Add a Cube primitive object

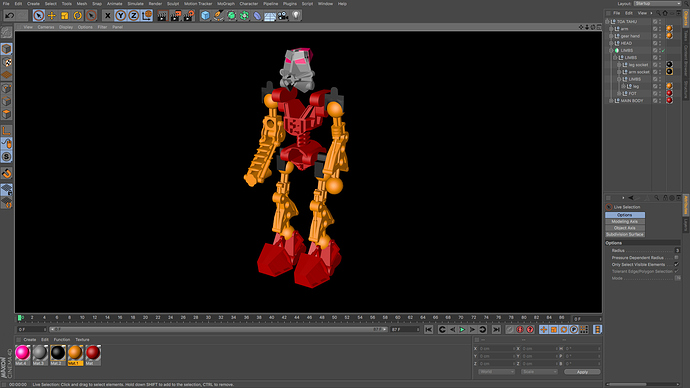[205, 16]
